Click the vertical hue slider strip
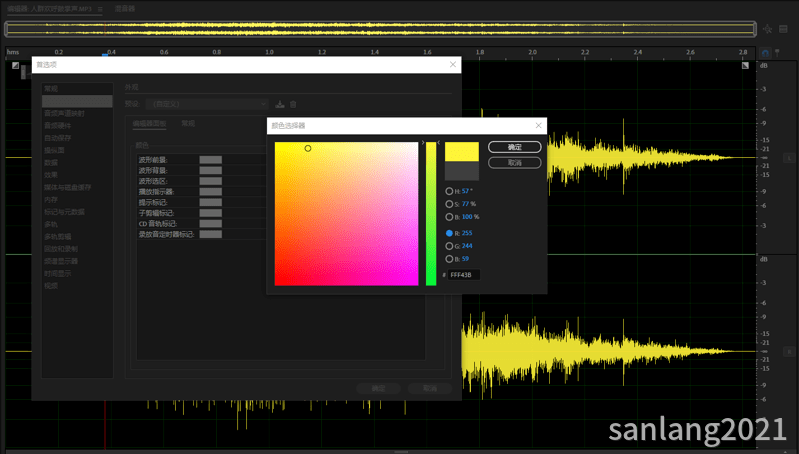The width and height of the screenshot is (799, 454). click(x=431, y=214)
